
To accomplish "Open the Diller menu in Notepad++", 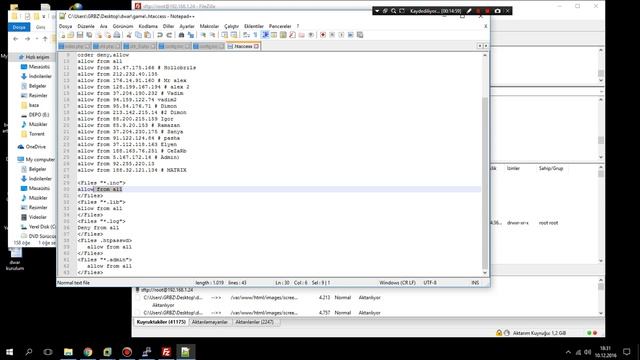I will [169, 26].
